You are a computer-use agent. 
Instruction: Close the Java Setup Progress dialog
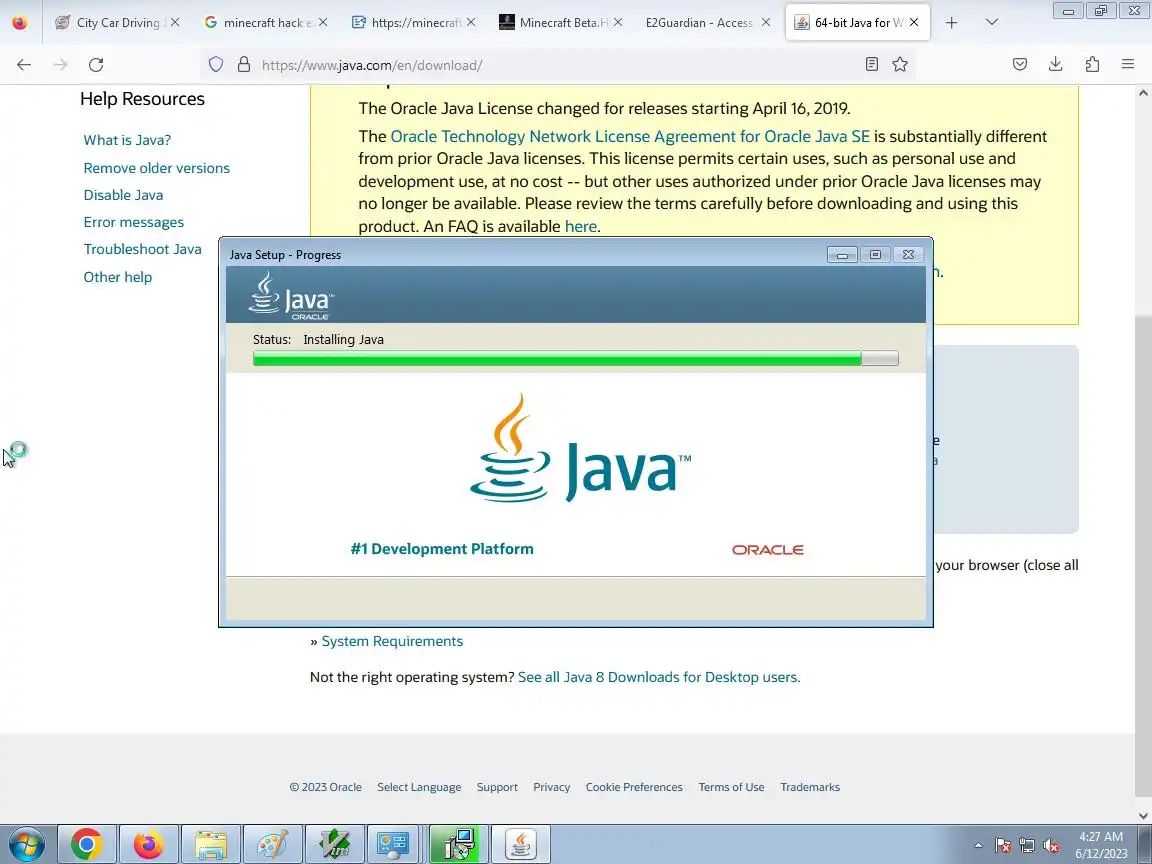pyautogui.click(x=908, y=254)
